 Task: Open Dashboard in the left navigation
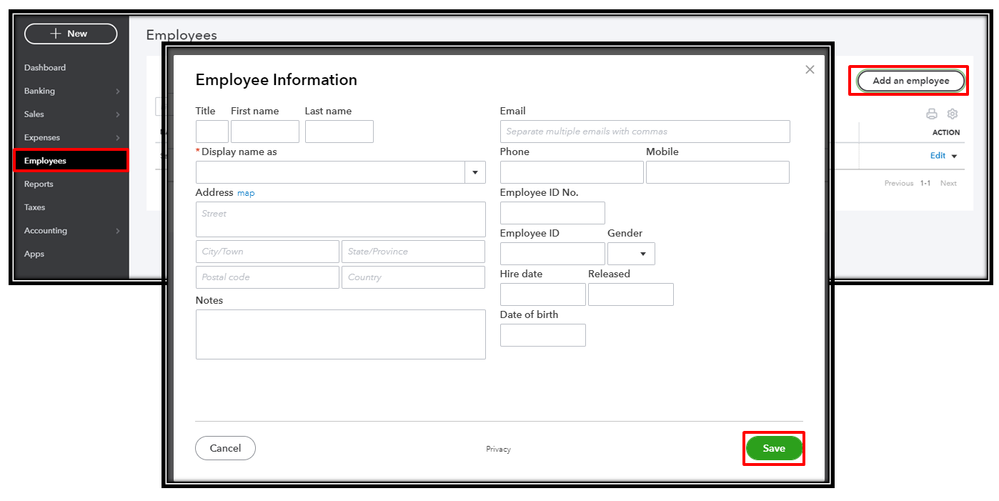pyautogui.click(x=45, y=68)
